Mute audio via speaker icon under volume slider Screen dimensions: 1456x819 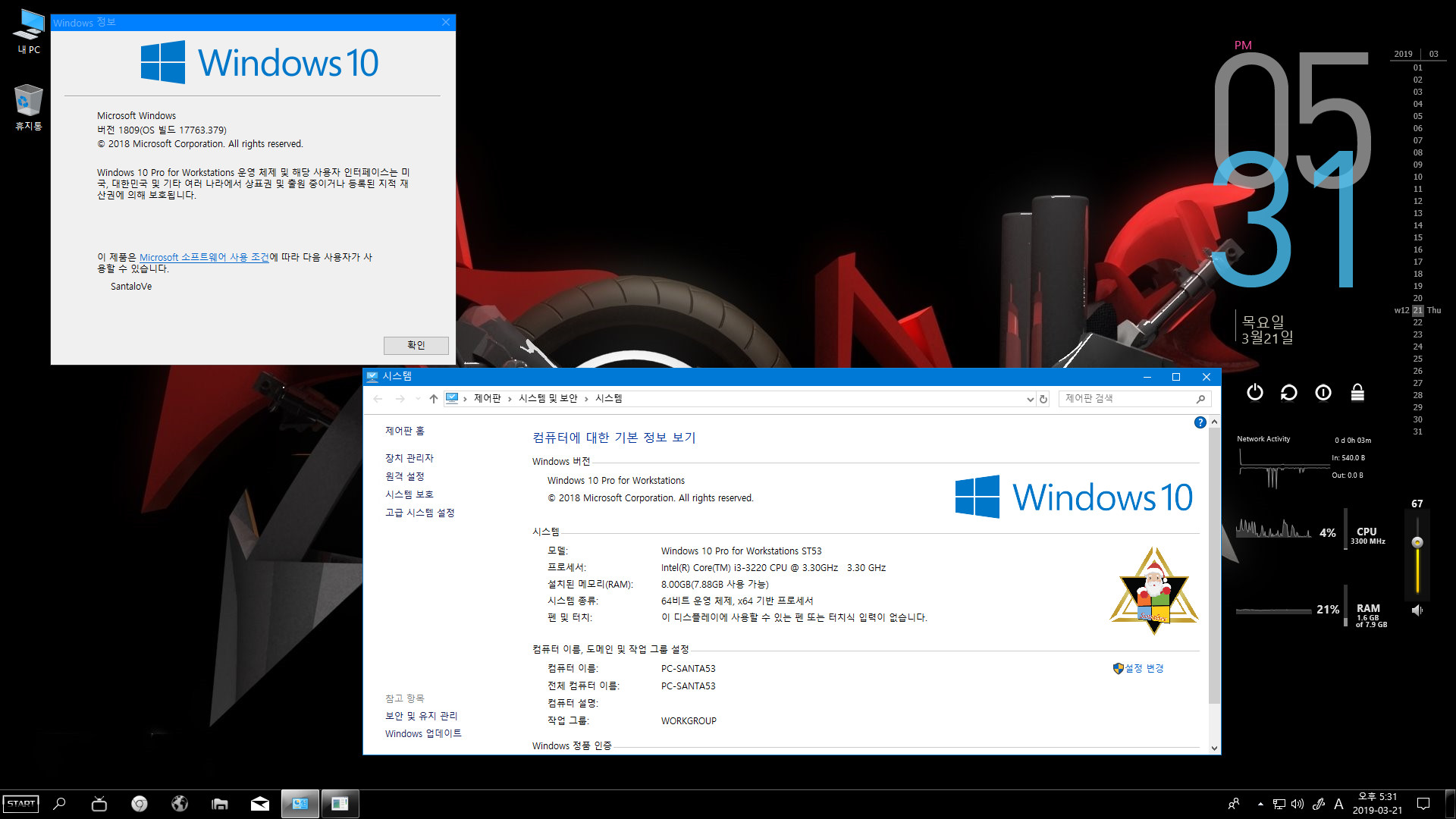(x=1417, y=610)
